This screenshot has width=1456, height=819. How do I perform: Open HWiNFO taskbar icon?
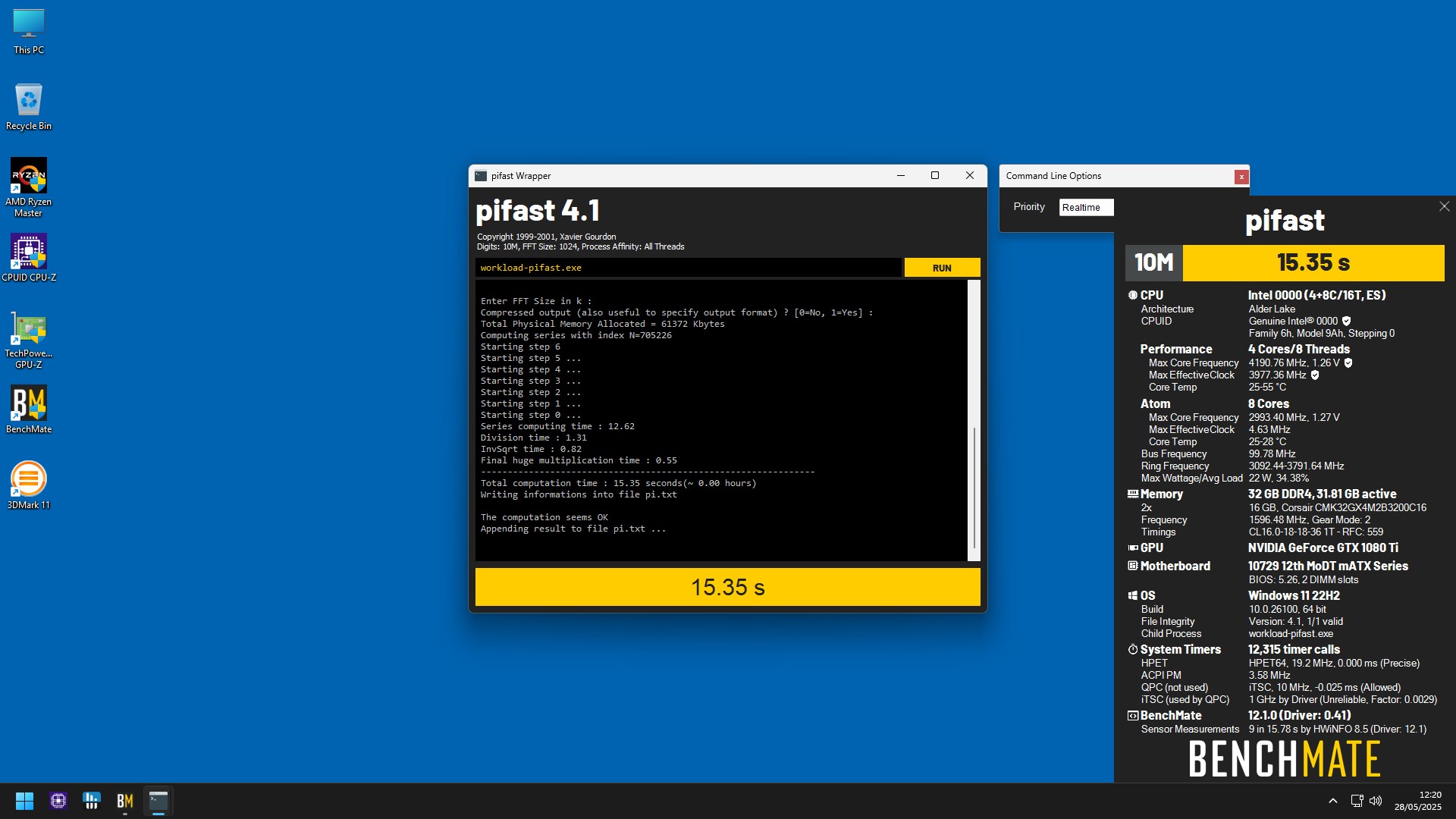[x=92, y=801]
